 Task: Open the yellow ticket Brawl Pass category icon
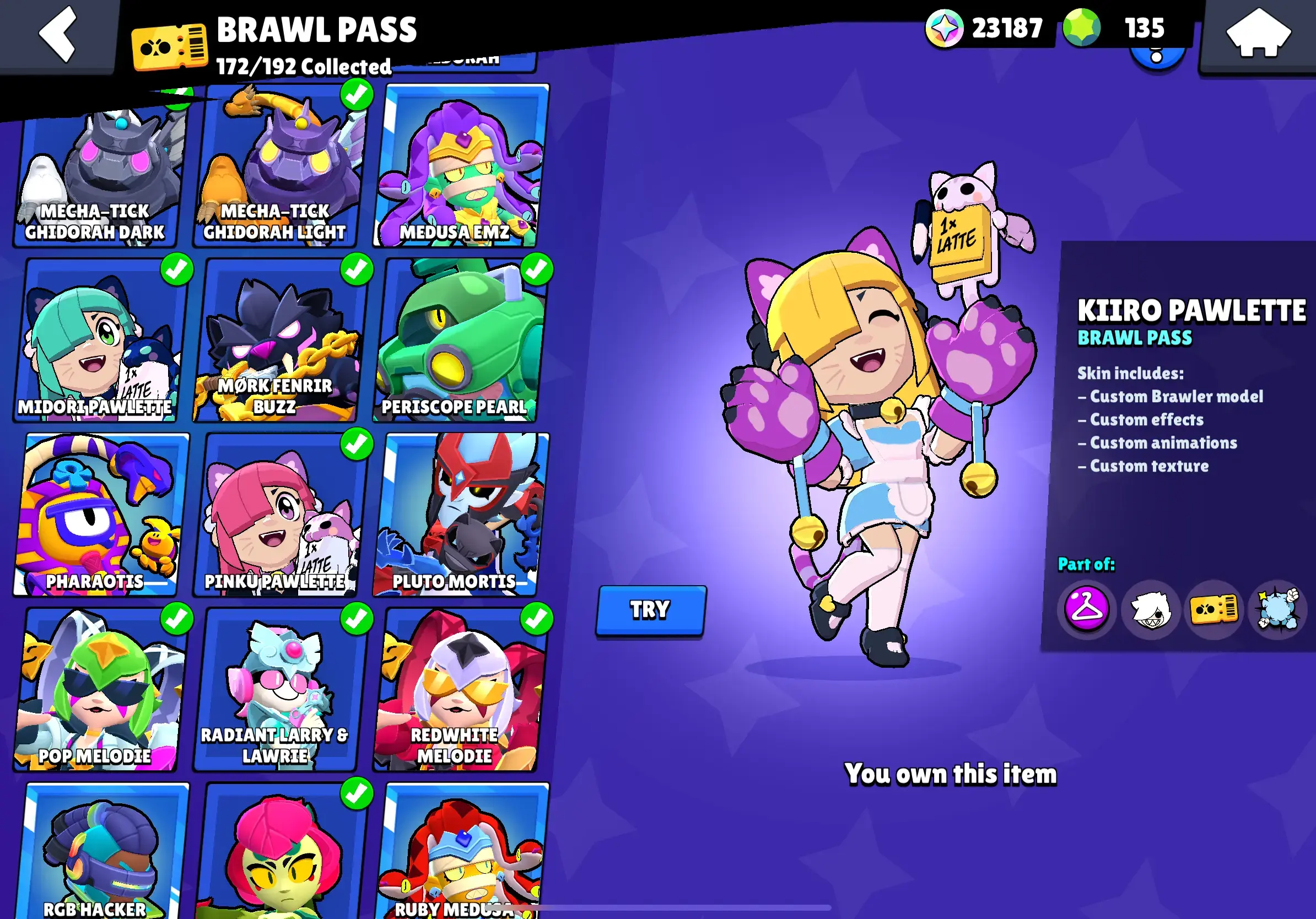pyautogui.click(x=1214, y=608)
